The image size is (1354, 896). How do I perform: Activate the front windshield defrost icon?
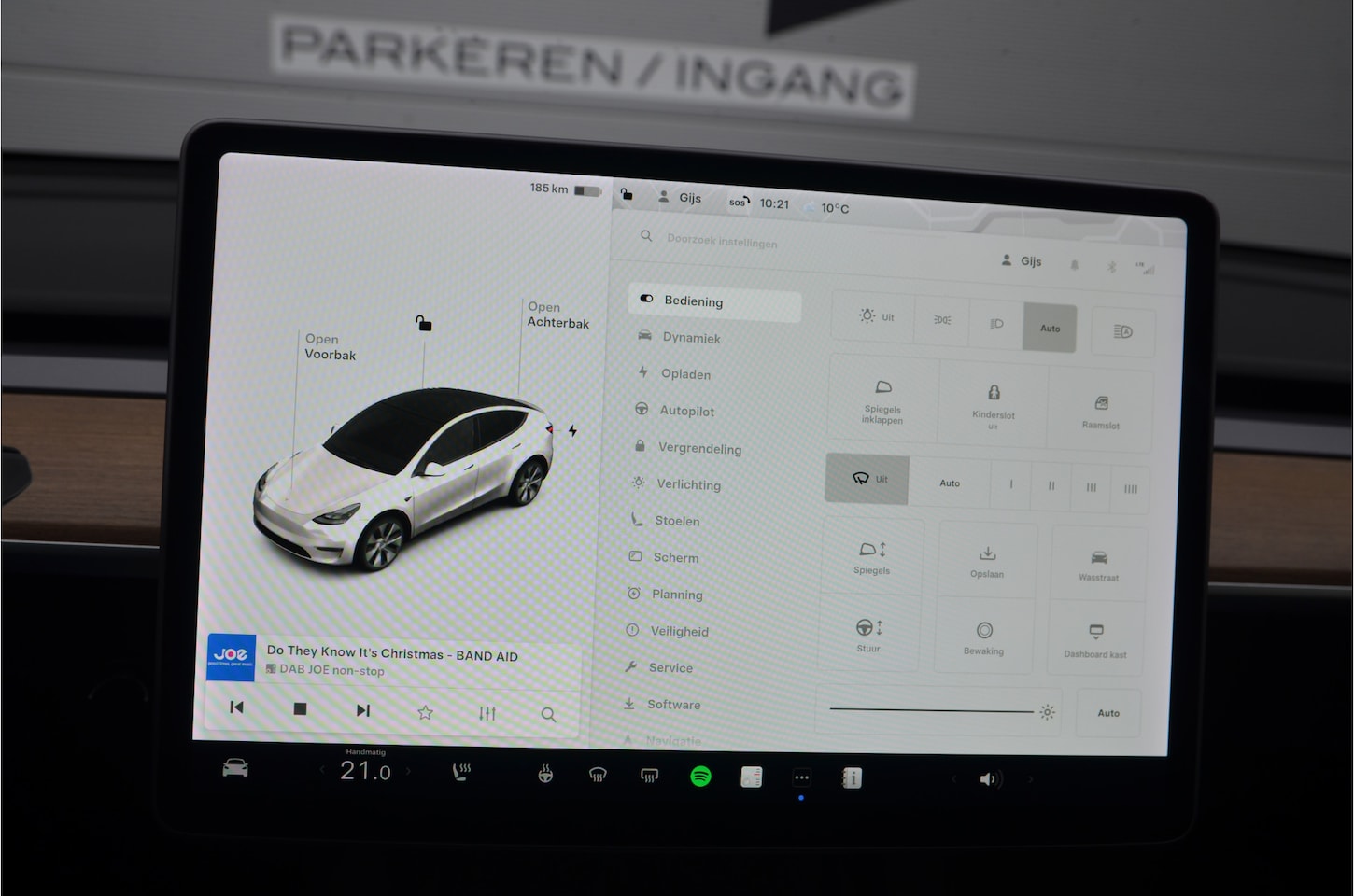[598, 775]
